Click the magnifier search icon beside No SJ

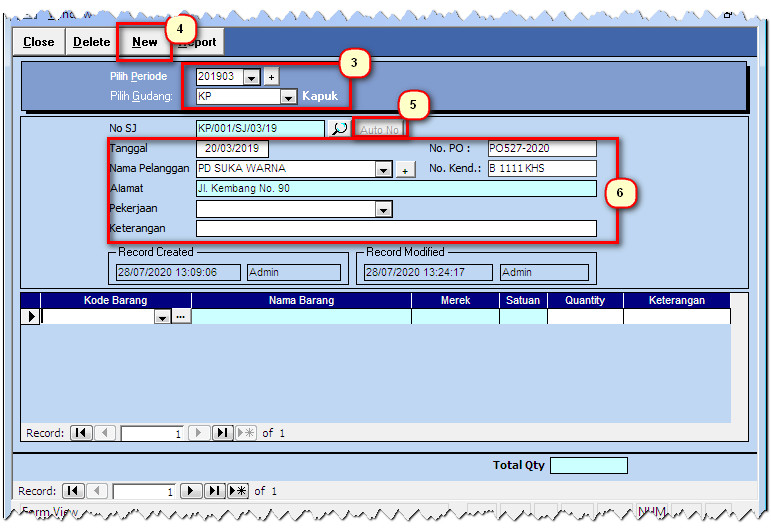(340, 129)
